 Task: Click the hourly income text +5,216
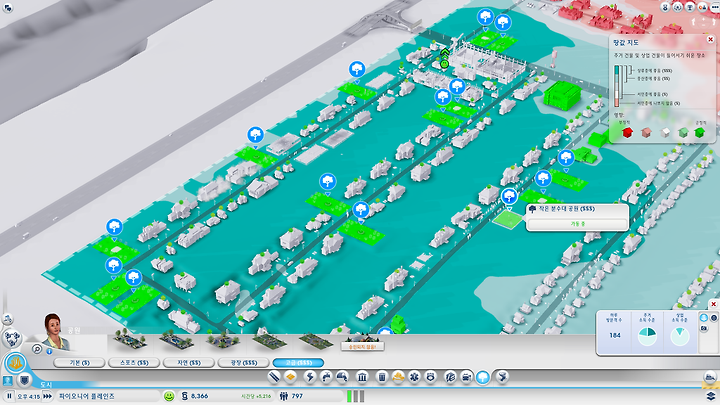(256, 396)
